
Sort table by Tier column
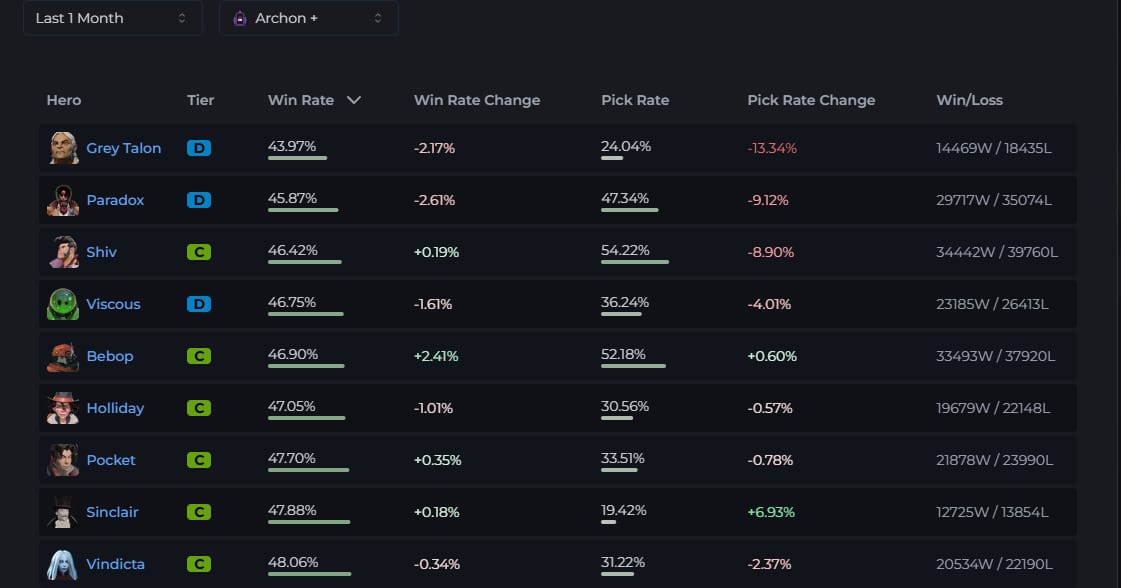click(200, 100)
